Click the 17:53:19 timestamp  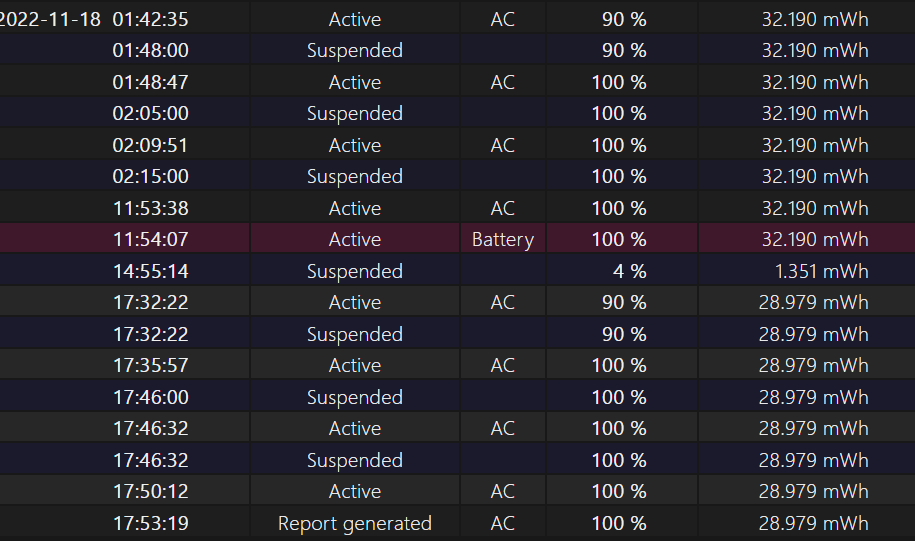(x=151, y=523)
